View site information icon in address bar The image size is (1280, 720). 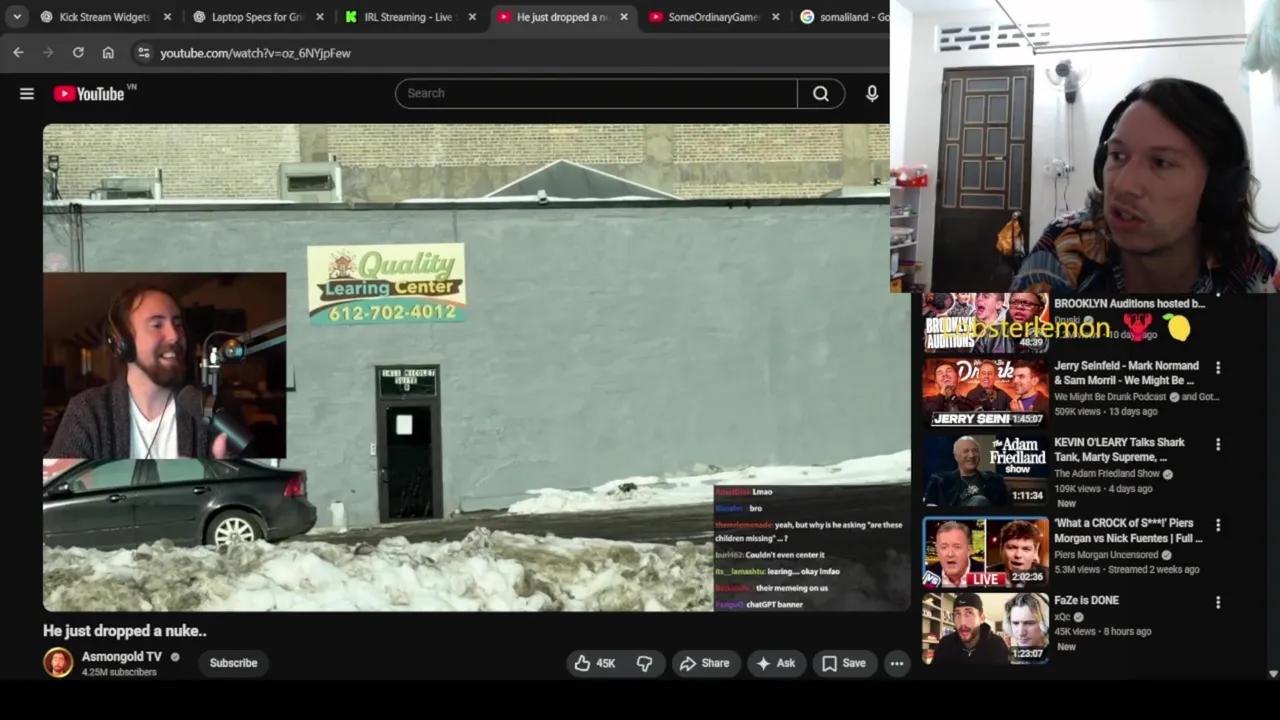tap(143, 53)
